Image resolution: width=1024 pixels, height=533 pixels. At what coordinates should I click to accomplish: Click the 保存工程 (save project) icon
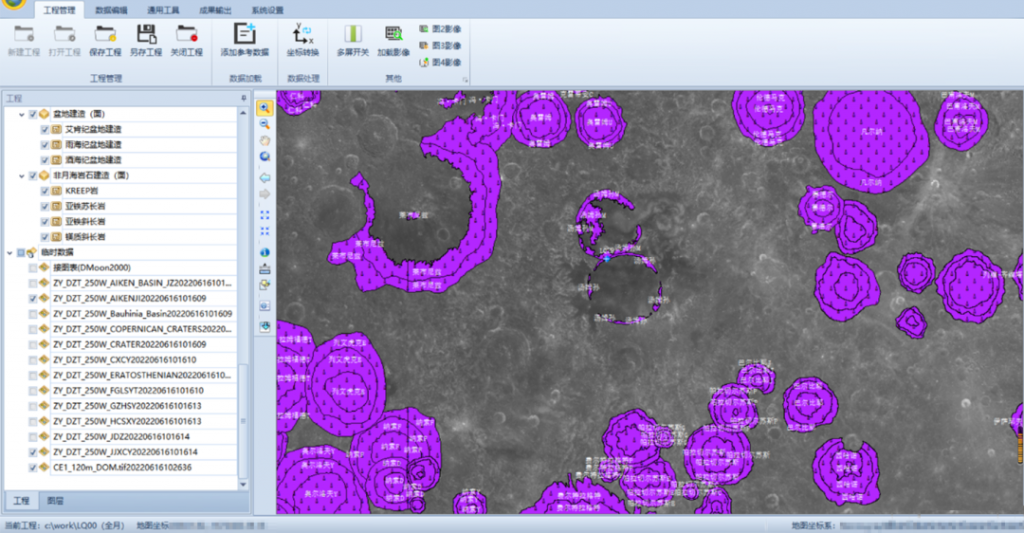point(105,33)
